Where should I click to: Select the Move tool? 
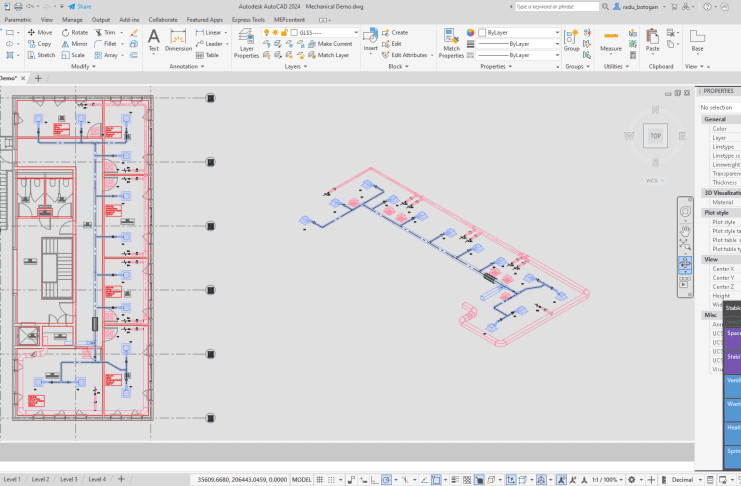tap(38, 32)
